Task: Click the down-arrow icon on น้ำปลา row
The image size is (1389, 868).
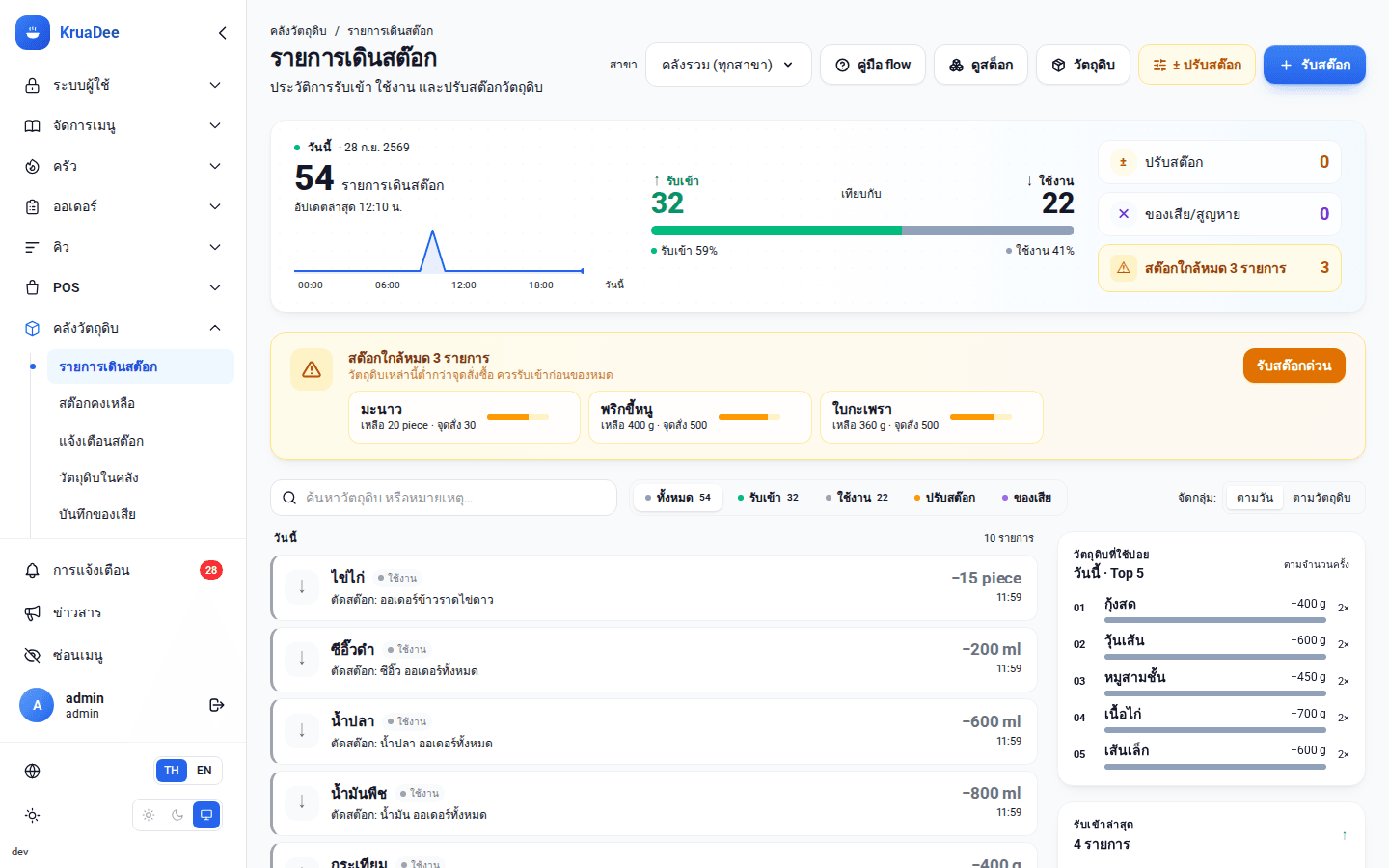Action: pyautogui.click(x=302, y=730)
